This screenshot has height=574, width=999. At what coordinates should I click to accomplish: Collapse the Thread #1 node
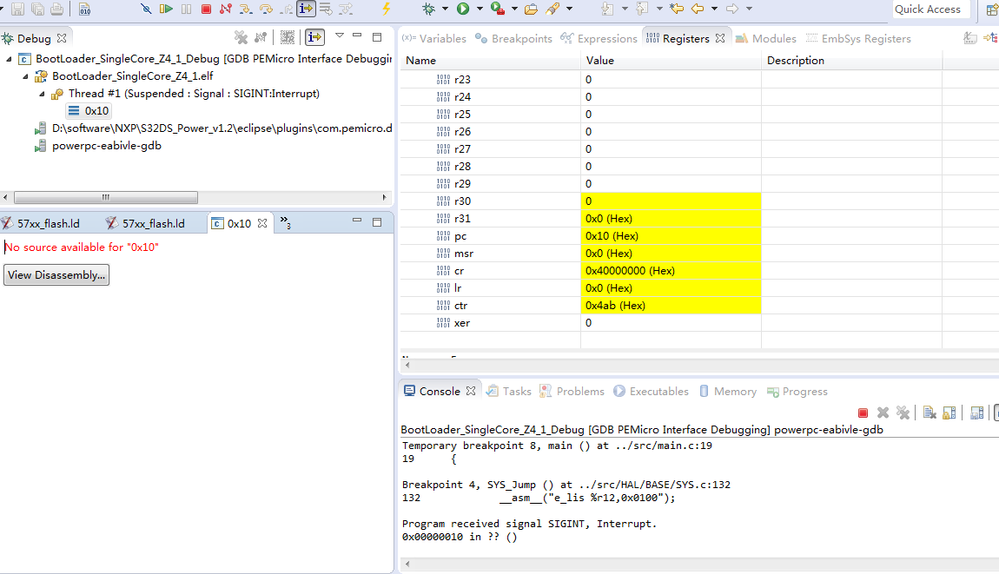tap(42, 94)
